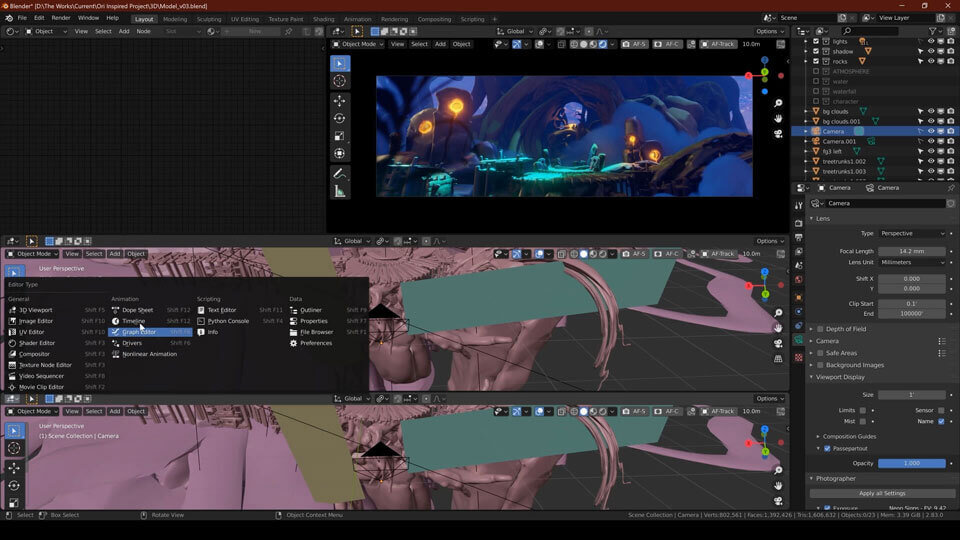Click the Clip Start value field
960x540 pixels.
click(x=912, y=304)
